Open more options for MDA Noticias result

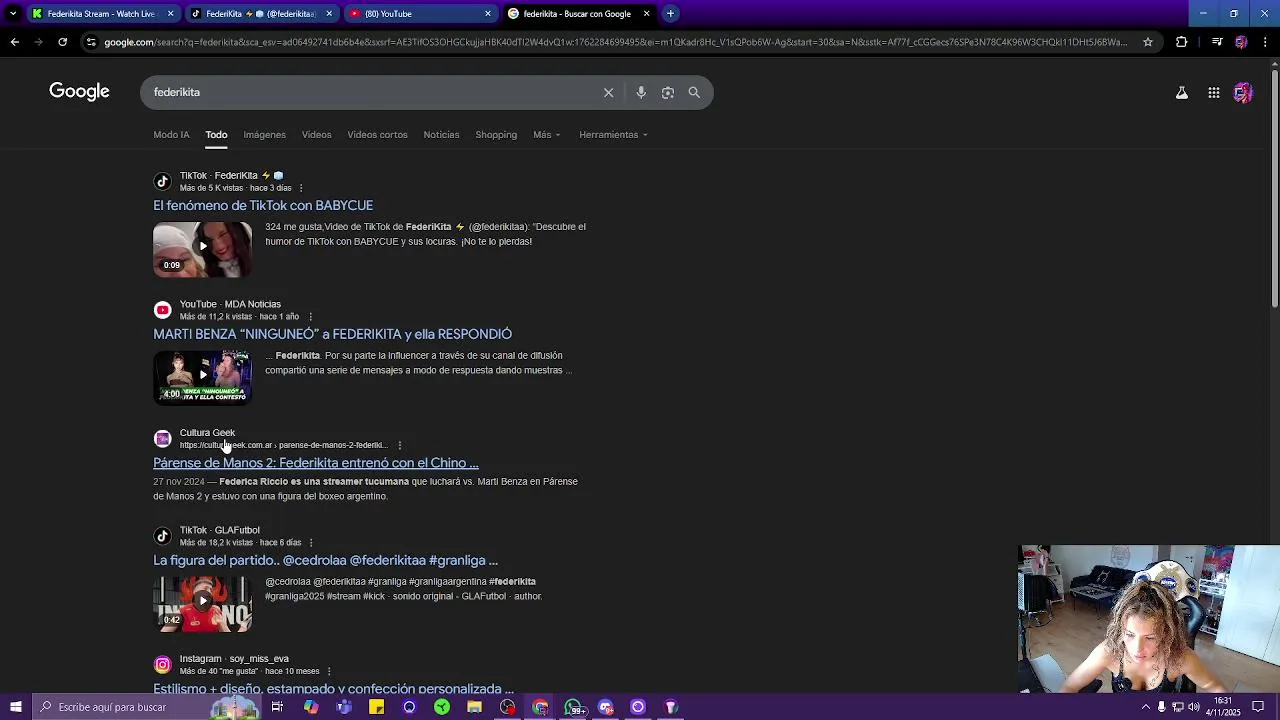(311, 317)
